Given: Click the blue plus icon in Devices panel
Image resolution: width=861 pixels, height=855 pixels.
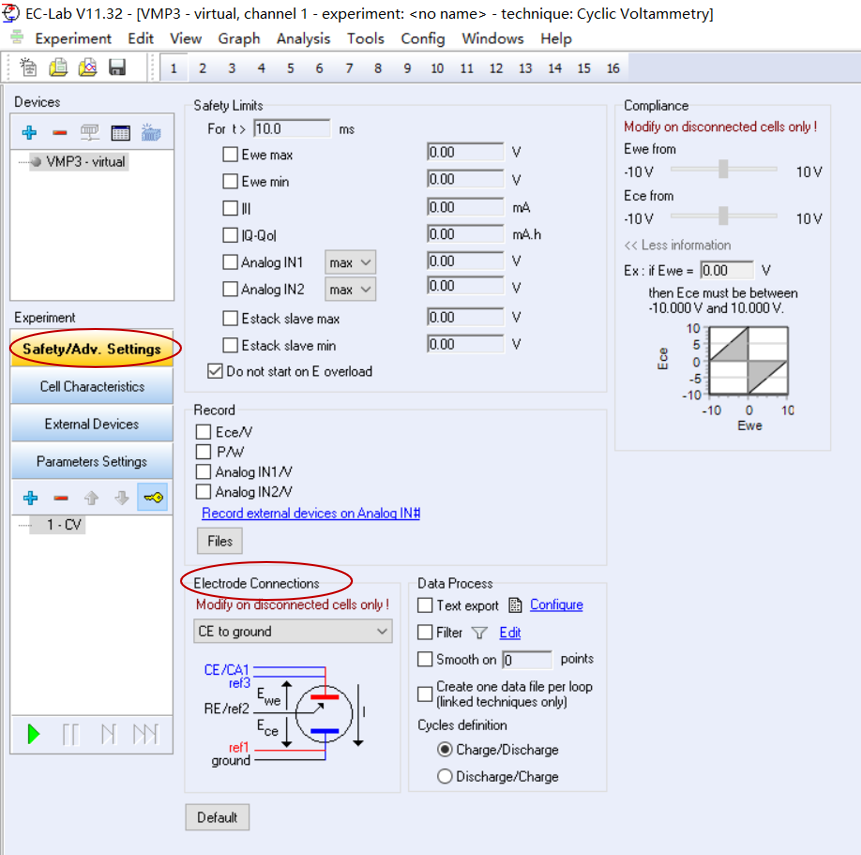Looking at the screenshot, I should pyautogui.click(x=30, y=133).
